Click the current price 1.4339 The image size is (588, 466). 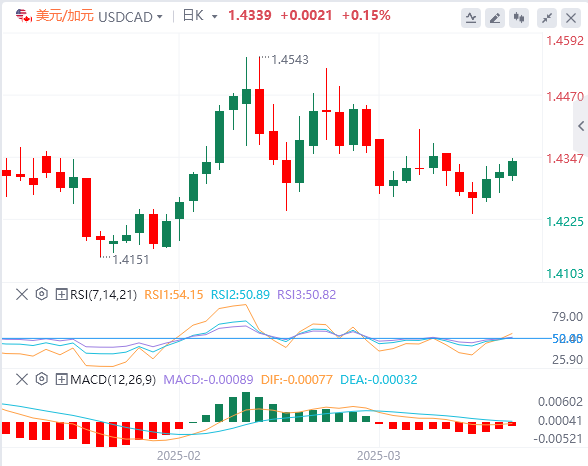(250, 15)
